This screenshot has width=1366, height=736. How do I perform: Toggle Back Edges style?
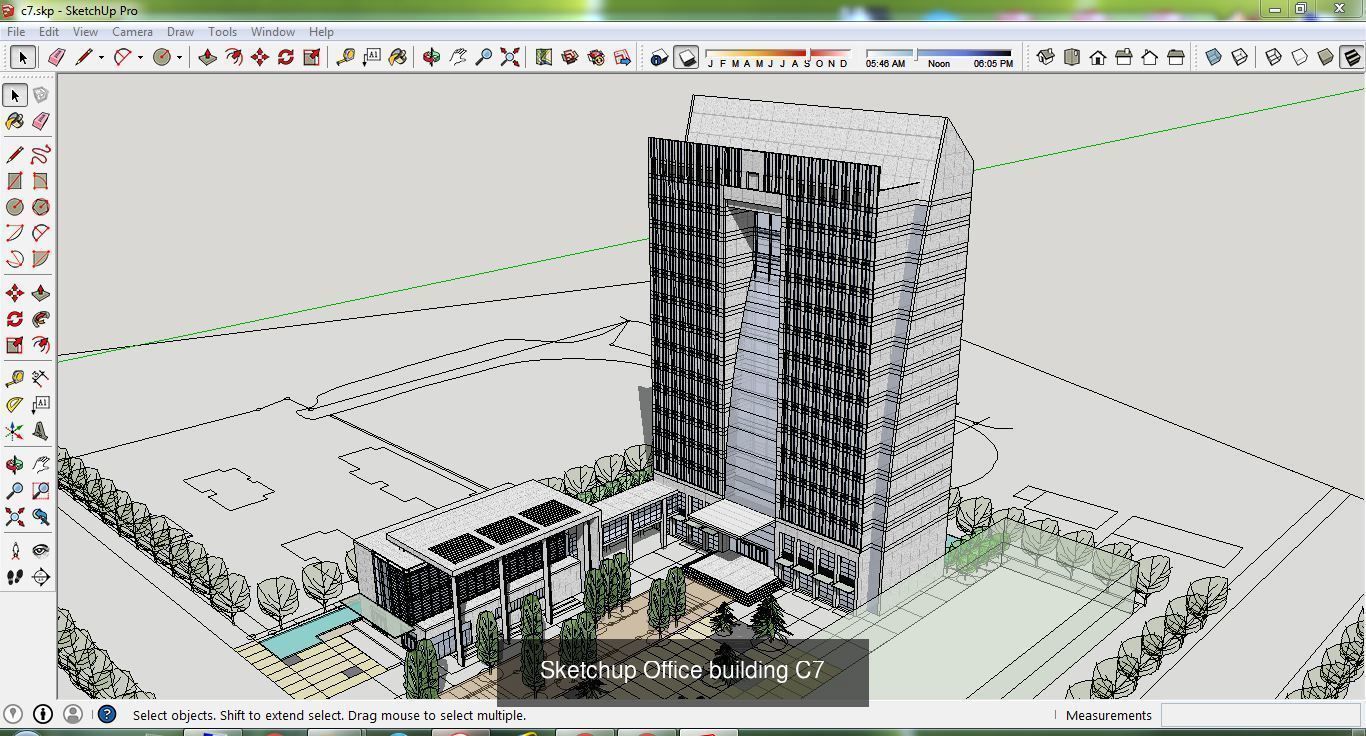pyautogui.click(x=1239, y=57)
